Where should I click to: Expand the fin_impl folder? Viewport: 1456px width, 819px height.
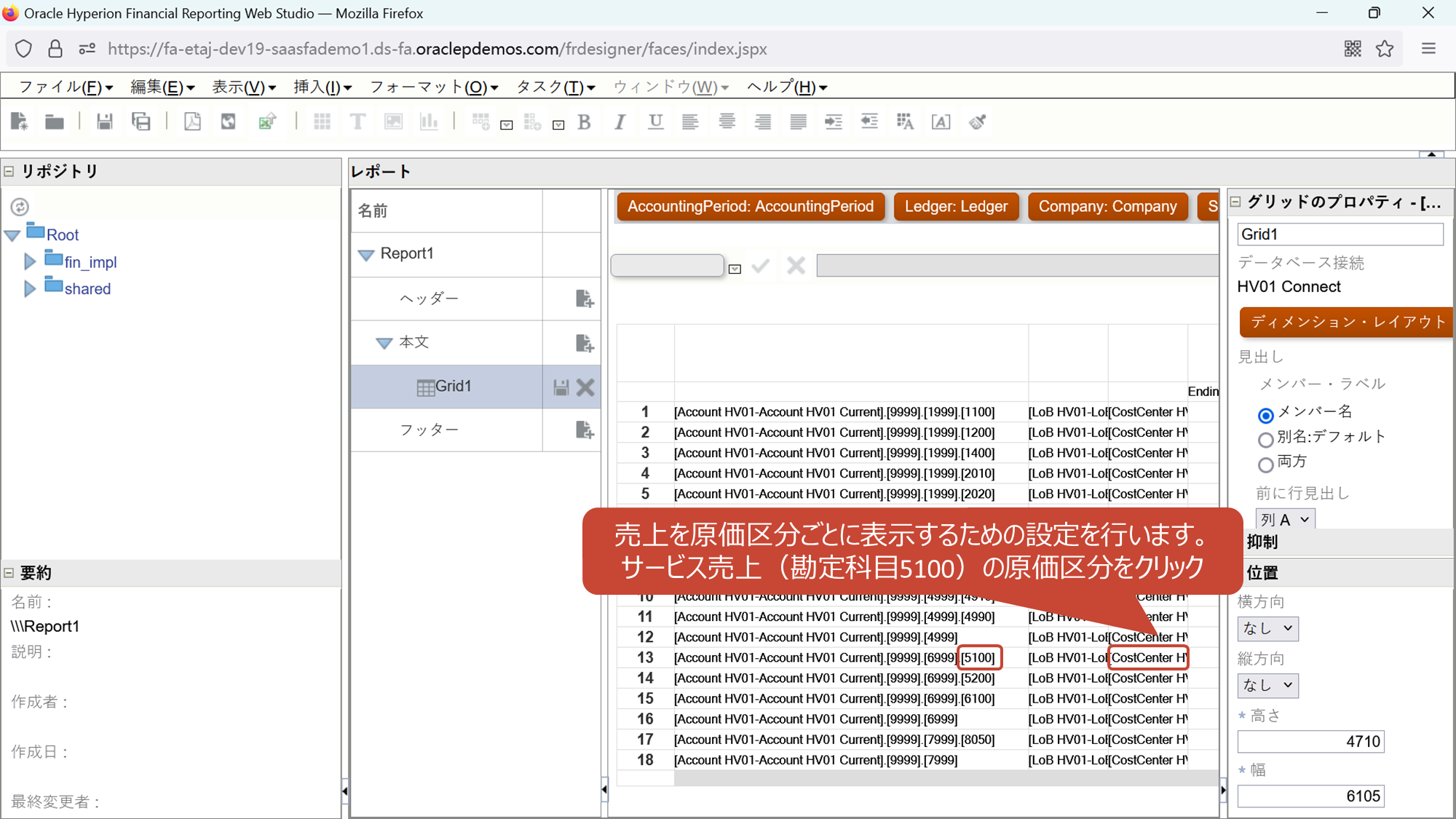point(30,262)
